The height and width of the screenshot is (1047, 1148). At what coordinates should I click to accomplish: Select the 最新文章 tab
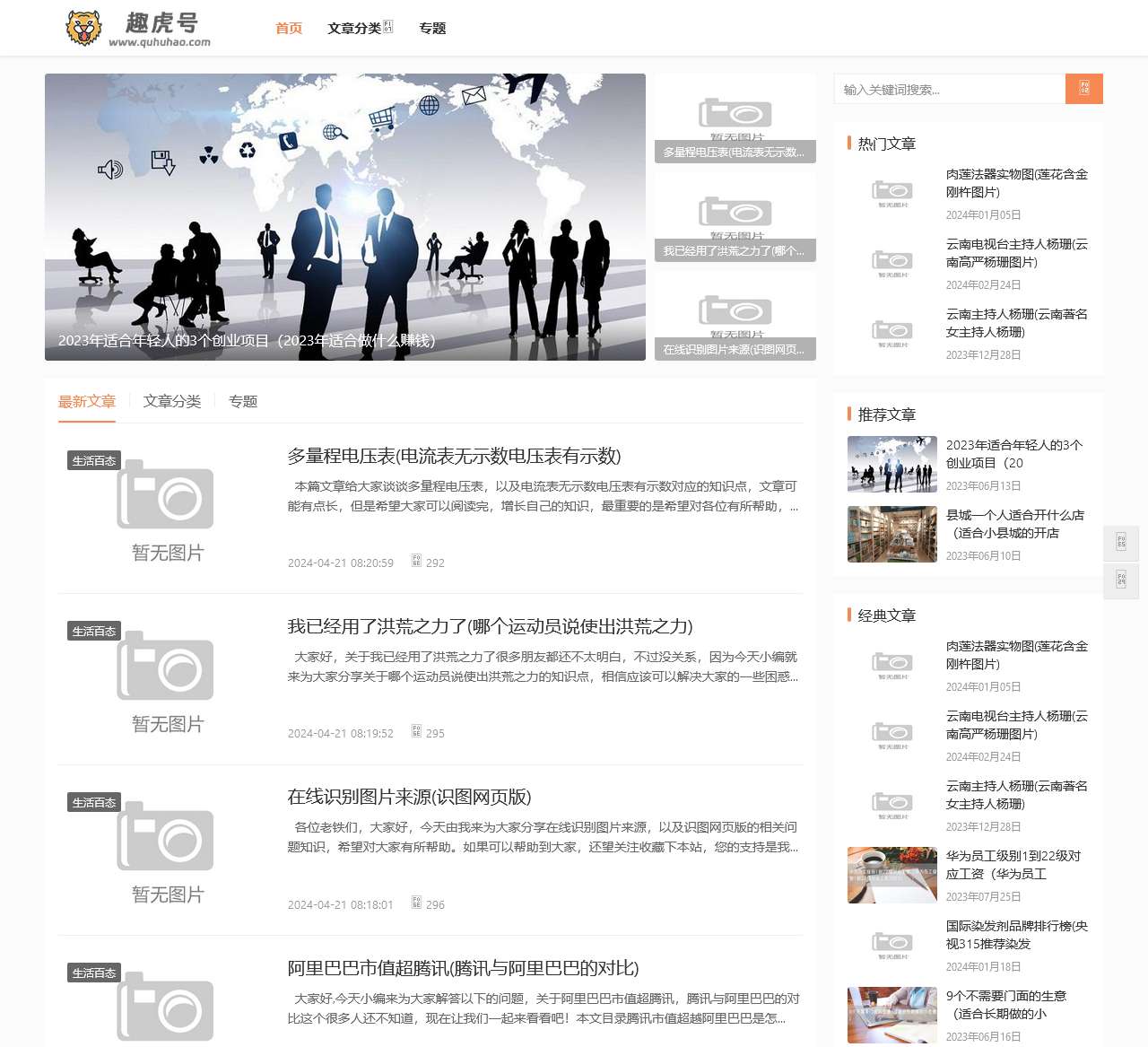point(87,401)
